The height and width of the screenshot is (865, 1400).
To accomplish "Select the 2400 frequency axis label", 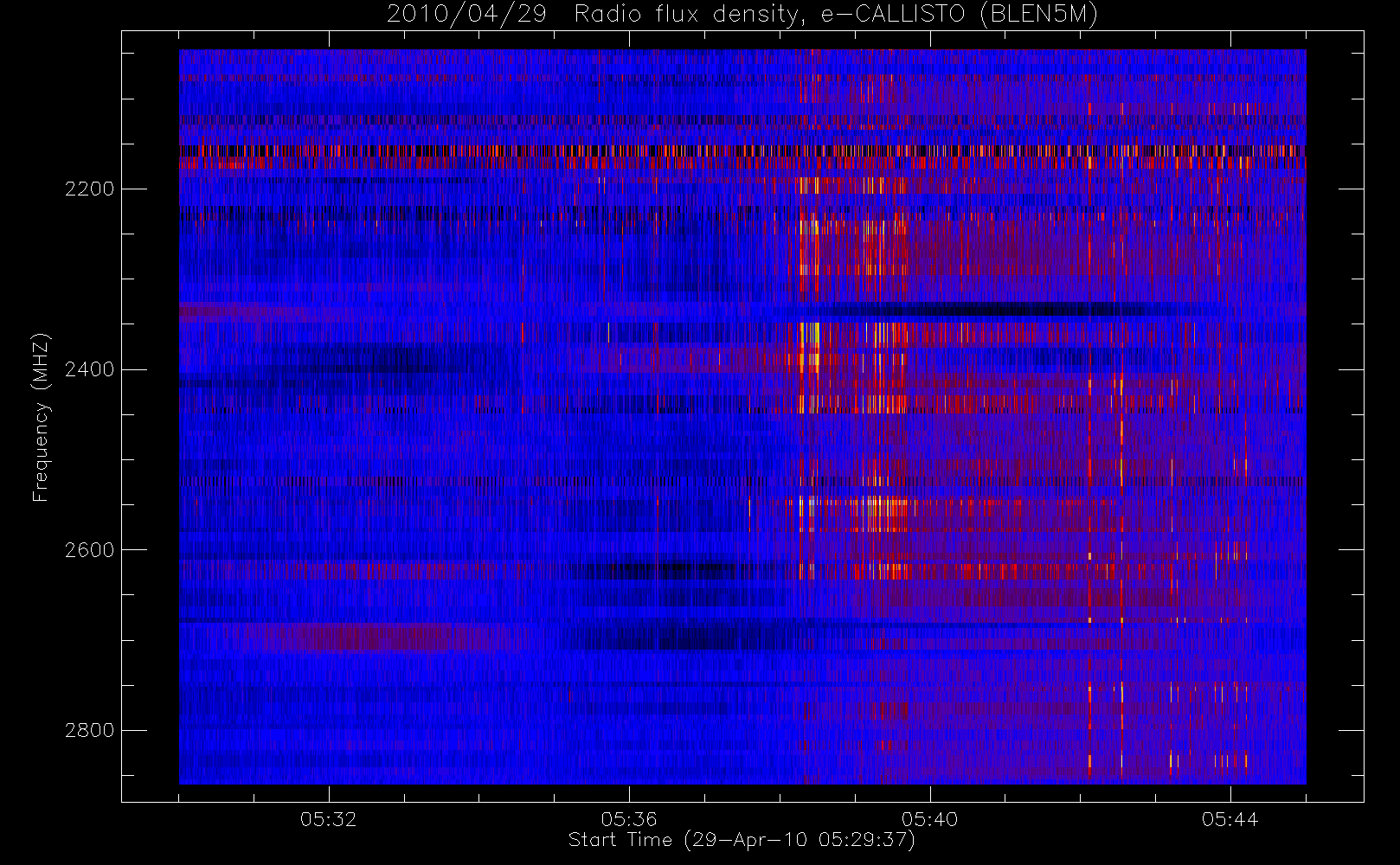I will [x=89, y=369].
